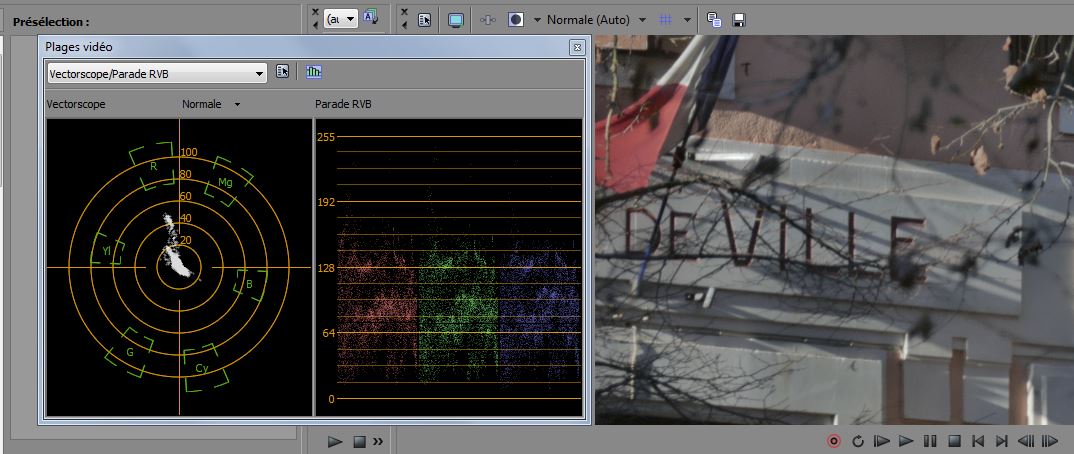Open the small preset dropdown near Présélection
The image size is (1074, 454).
[340, 19]
